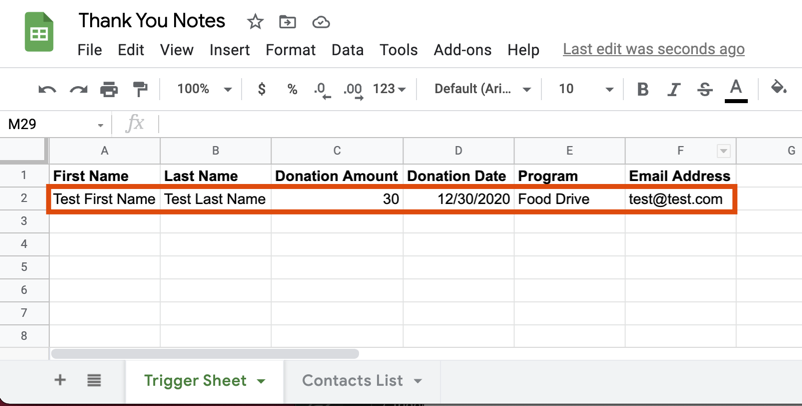Open the Data menu
The width and height of the screenshot is (802, 406).
pyautogui.click(x=347, y=50)
